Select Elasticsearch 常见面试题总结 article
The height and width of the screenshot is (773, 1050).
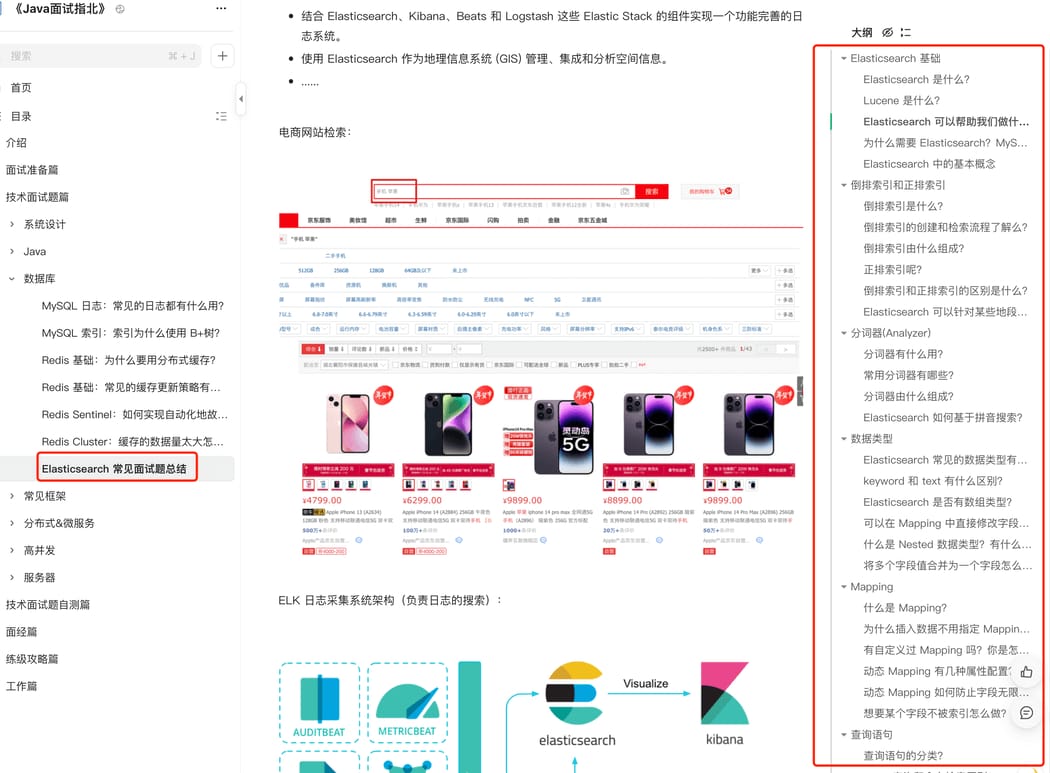coord(114,469)
